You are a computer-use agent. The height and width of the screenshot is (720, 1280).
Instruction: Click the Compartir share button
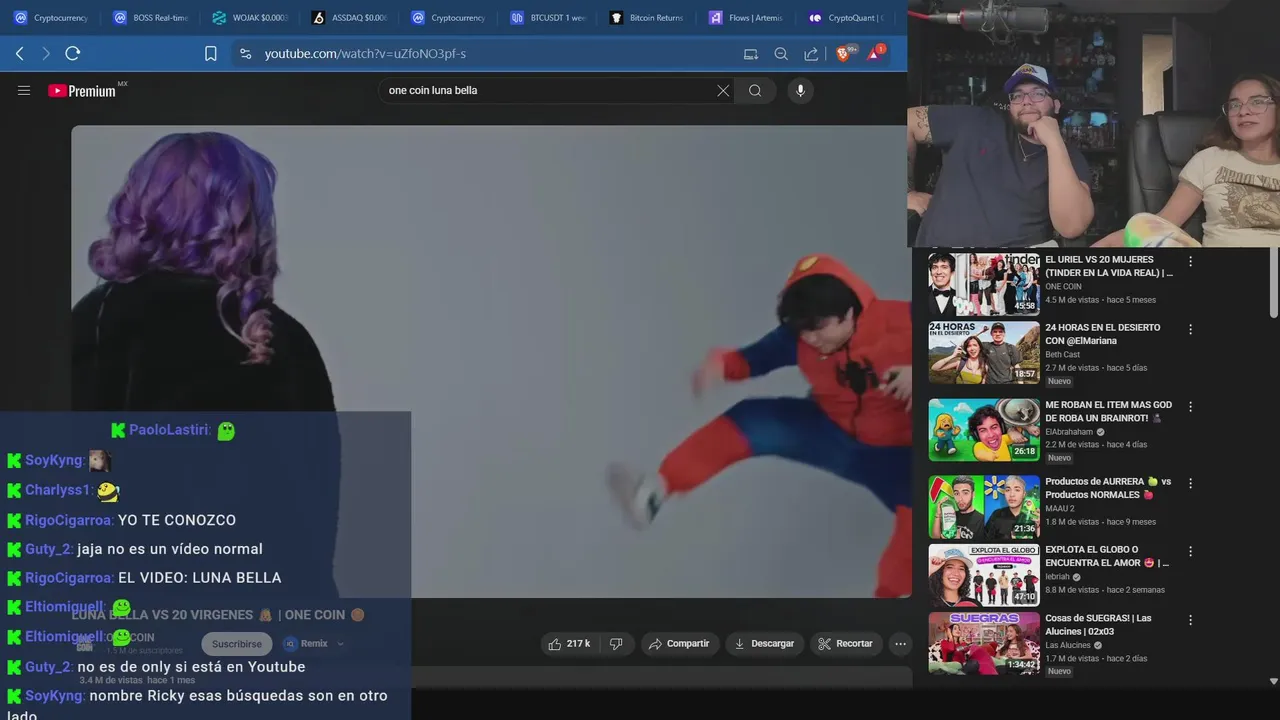point(679,644)
